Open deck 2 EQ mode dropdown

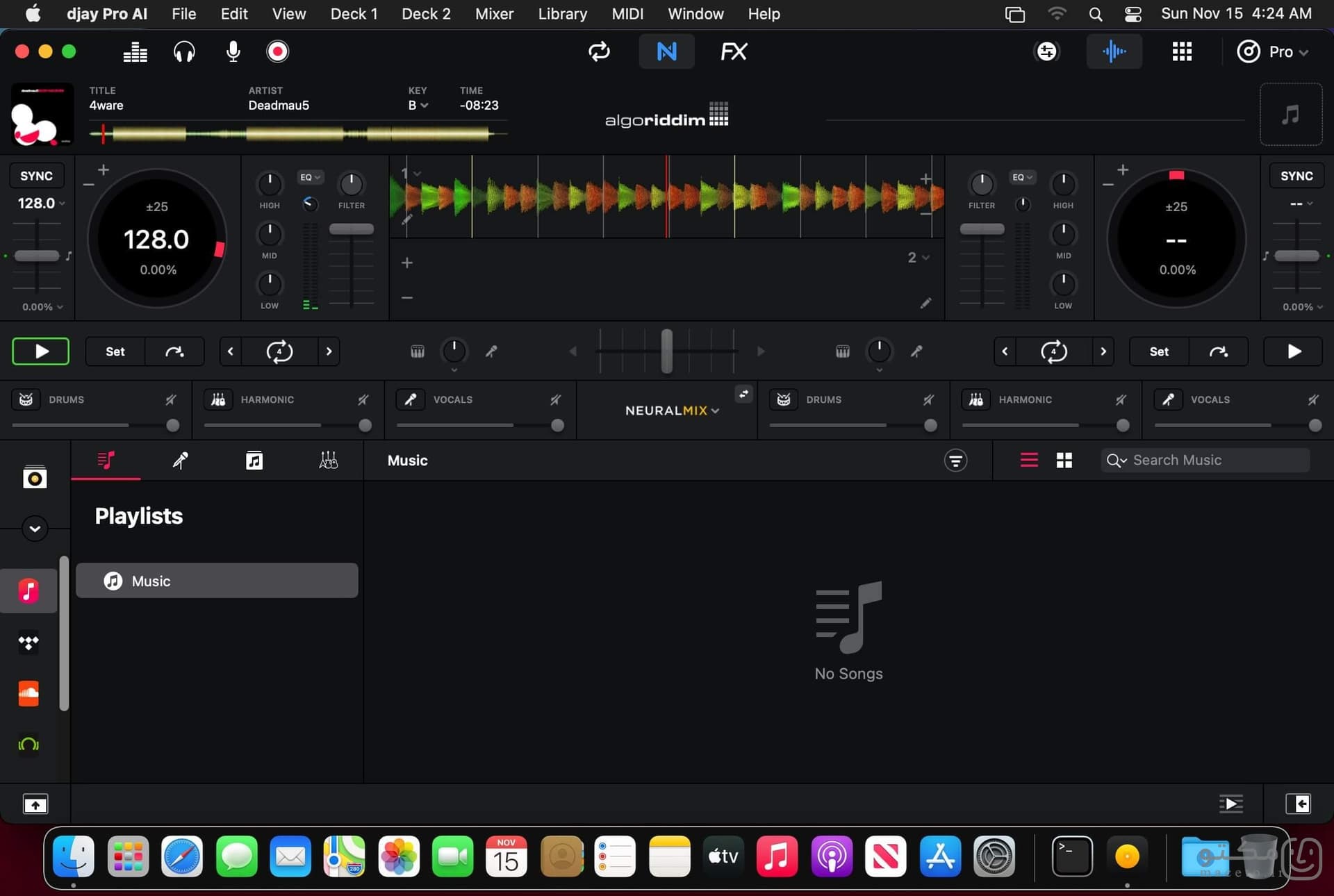tap(1022, 177)
